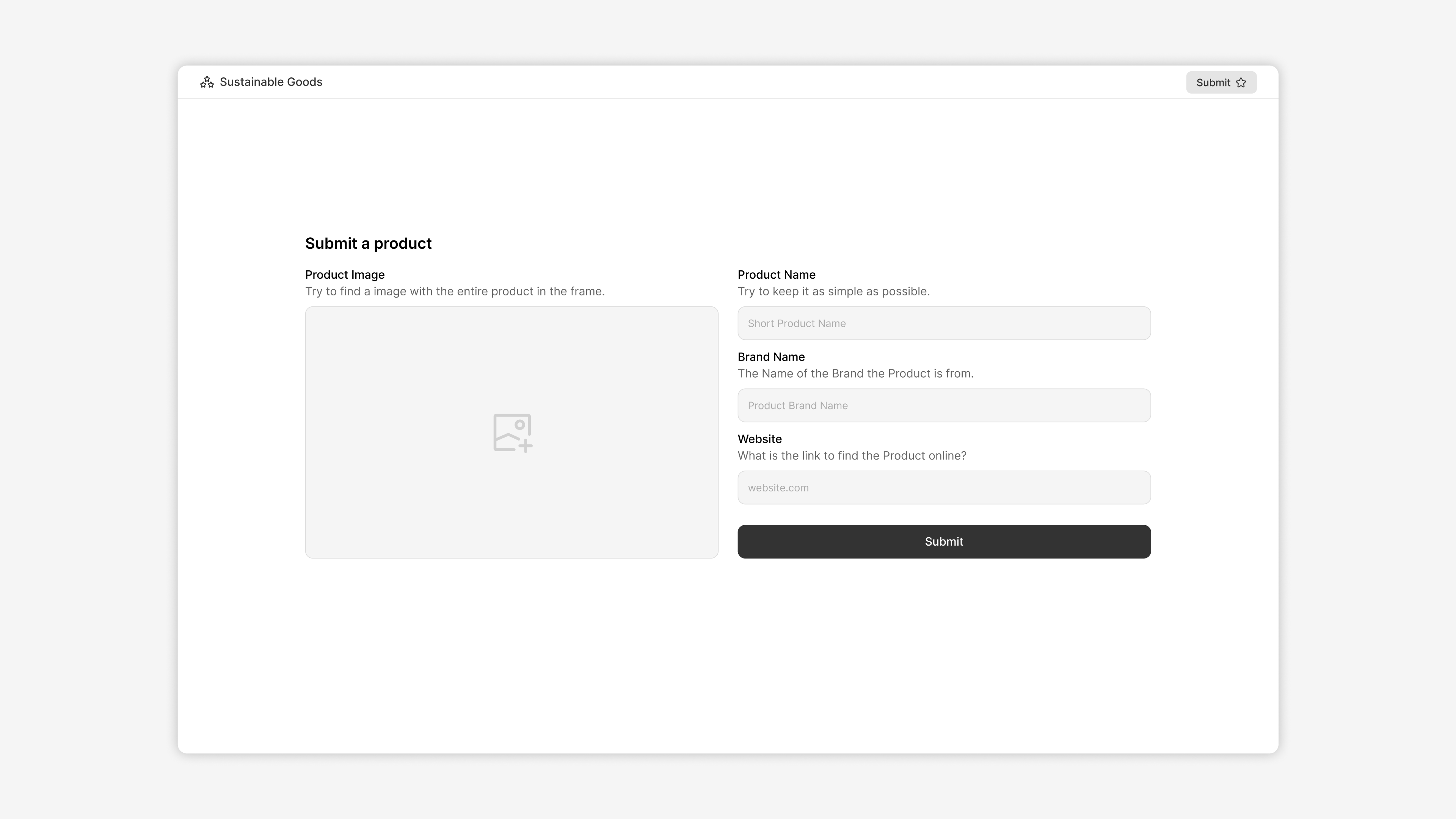Click the Product Image label
This screenshot has width=1456, height=819.
345,275
